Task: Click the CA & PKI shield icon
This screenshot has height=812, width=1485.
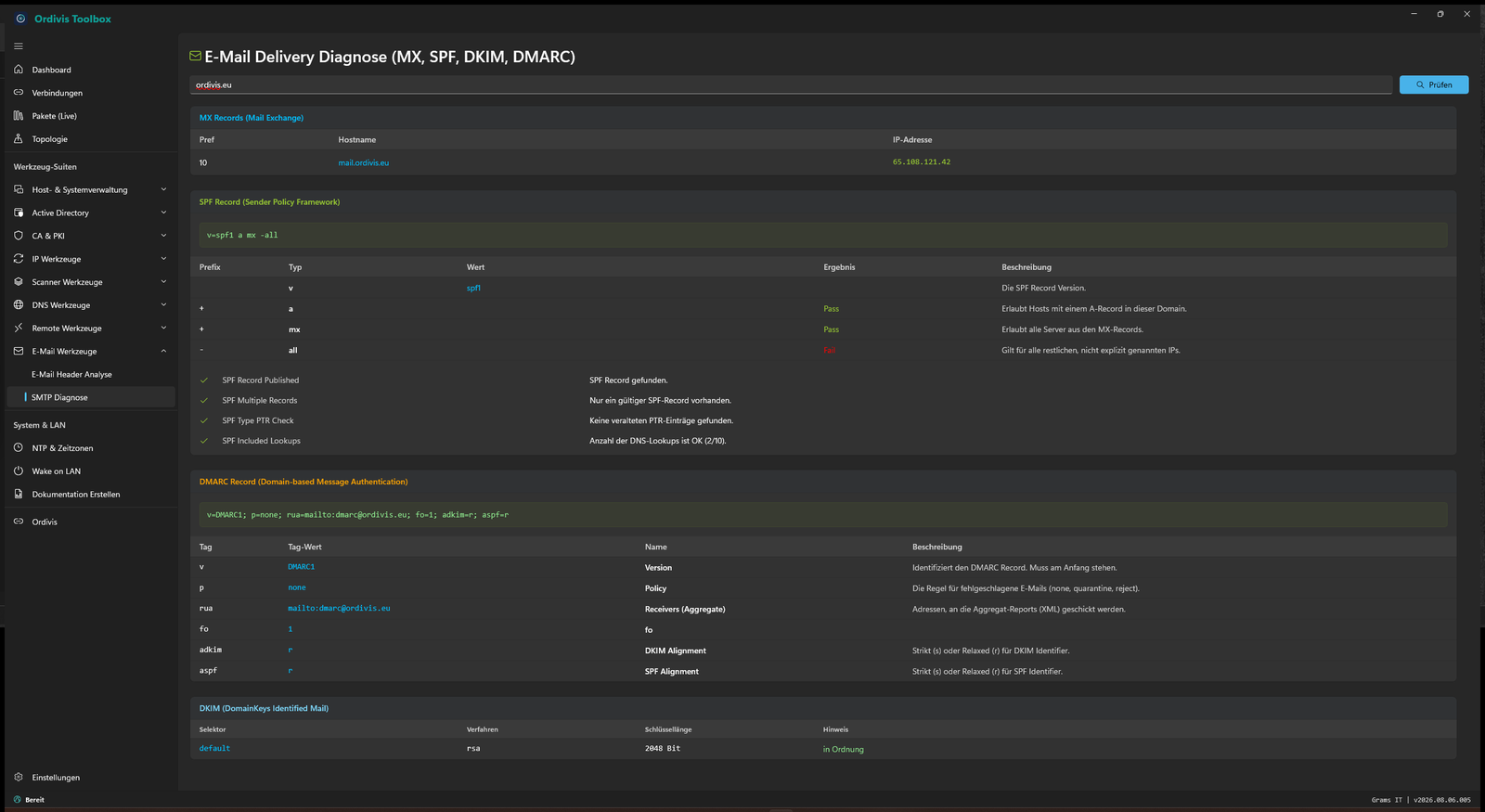Action: [19, 236]
